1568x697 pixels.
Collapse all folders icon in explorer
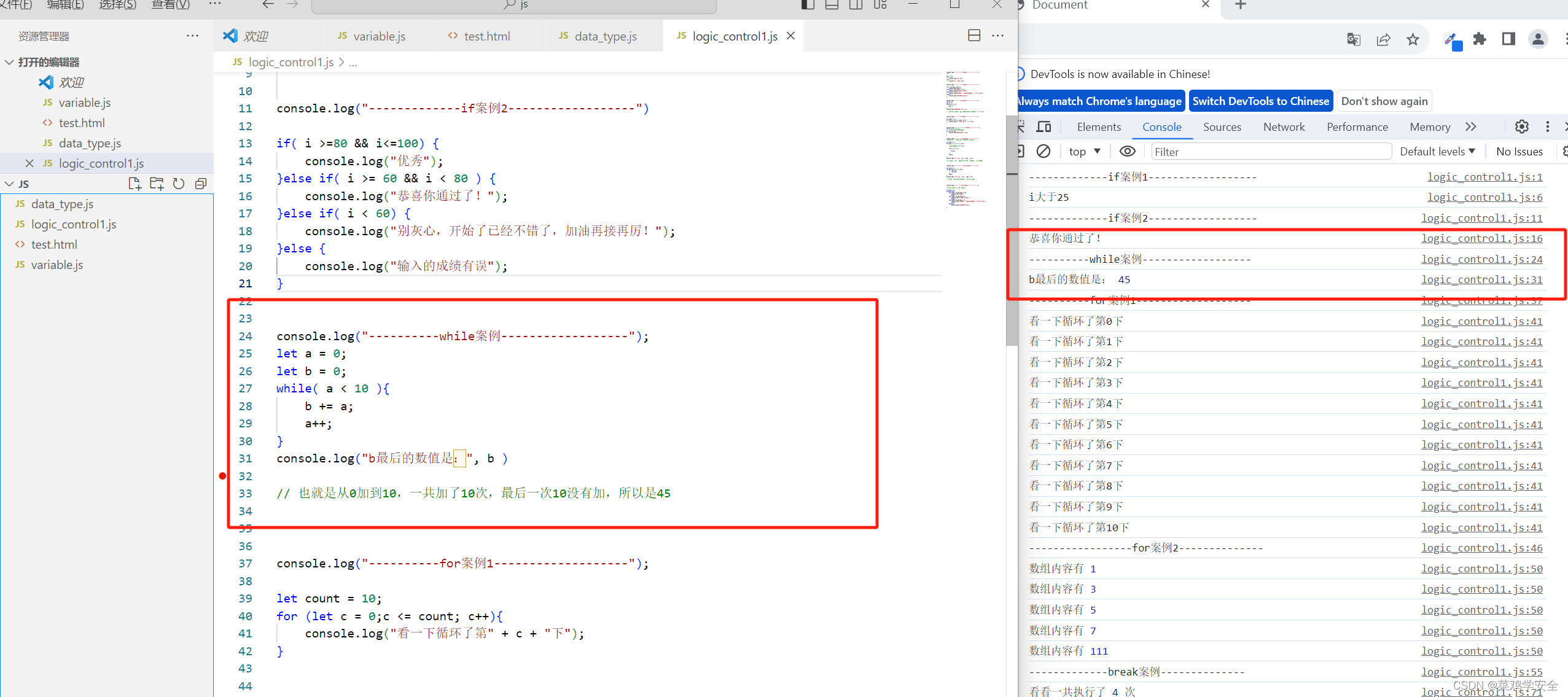[x=201, y=184]
